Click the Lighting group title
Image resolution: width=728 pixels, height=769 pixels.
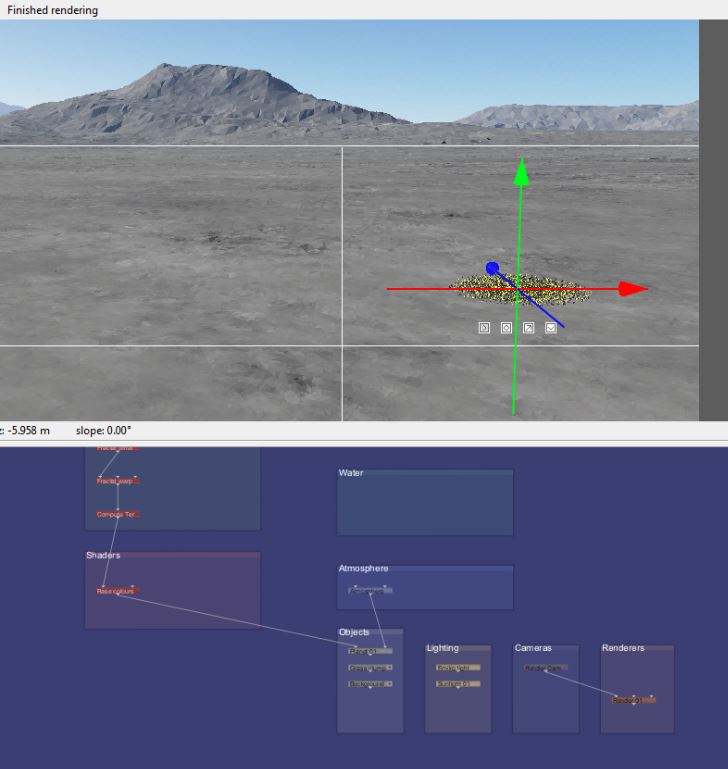coord(442,648)
